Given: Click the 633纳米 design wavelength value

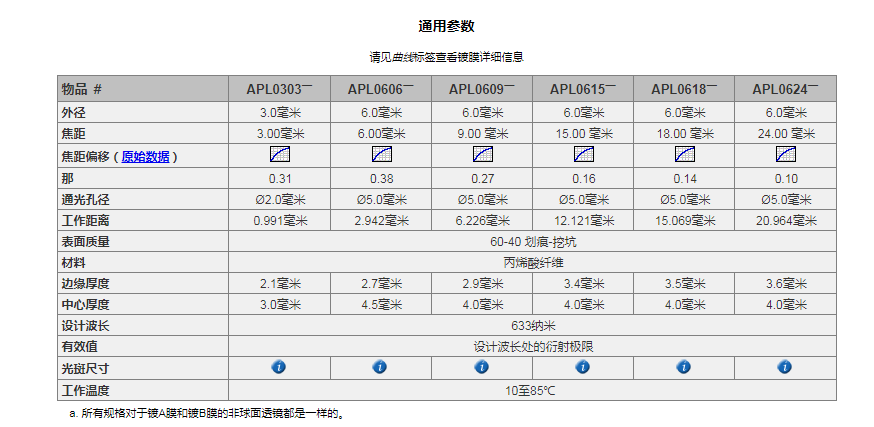Looking at the screenshot, I should pyautogui.click(x=530, y=325).
